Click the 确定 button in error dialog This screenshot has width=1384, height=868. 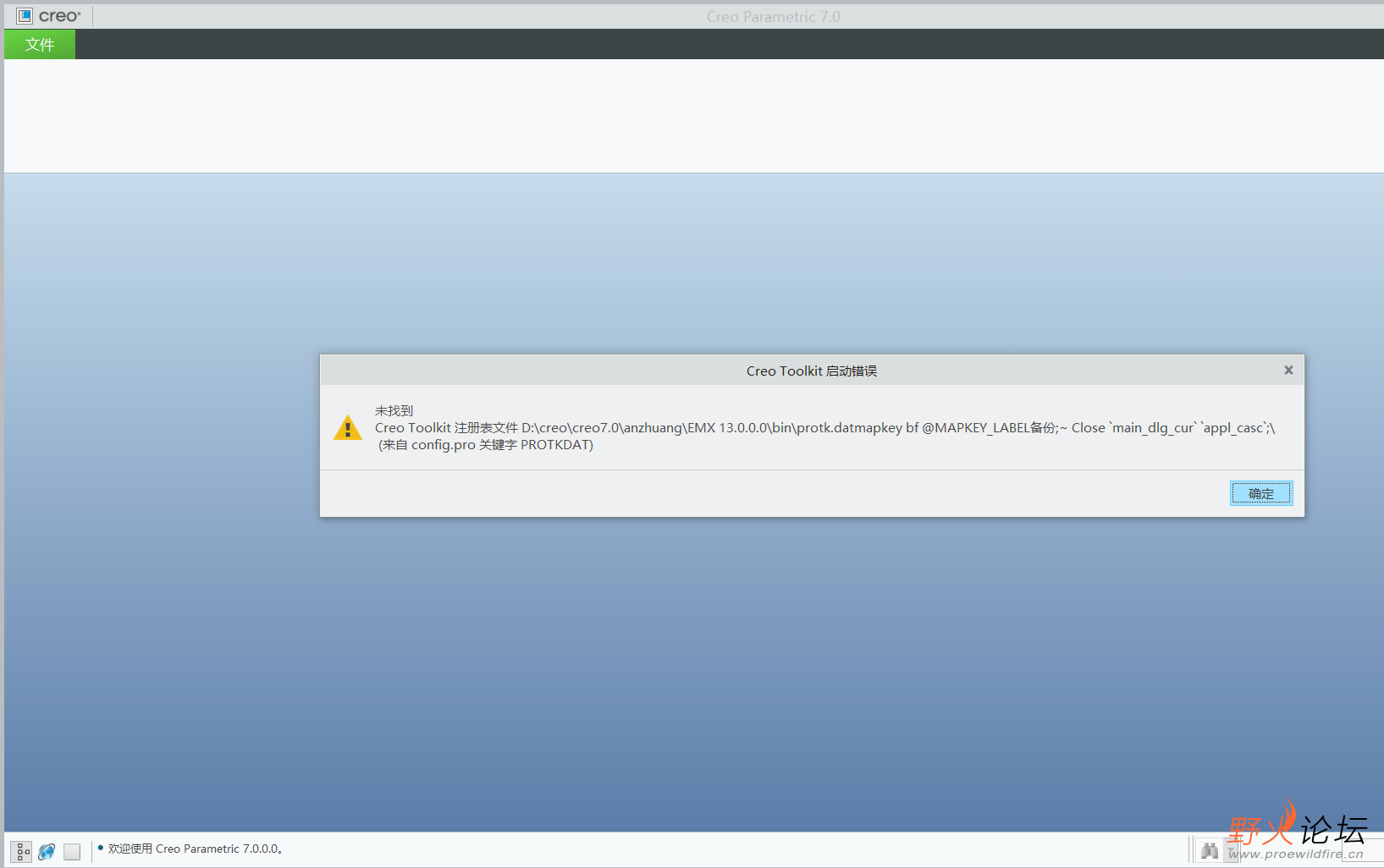click(x=1260, y=493)
